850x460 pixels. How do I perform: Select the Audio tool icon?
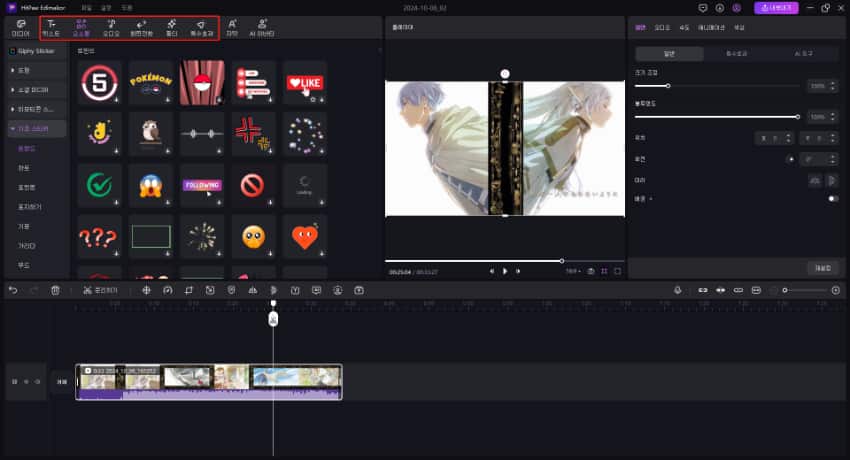click(111, 26)
